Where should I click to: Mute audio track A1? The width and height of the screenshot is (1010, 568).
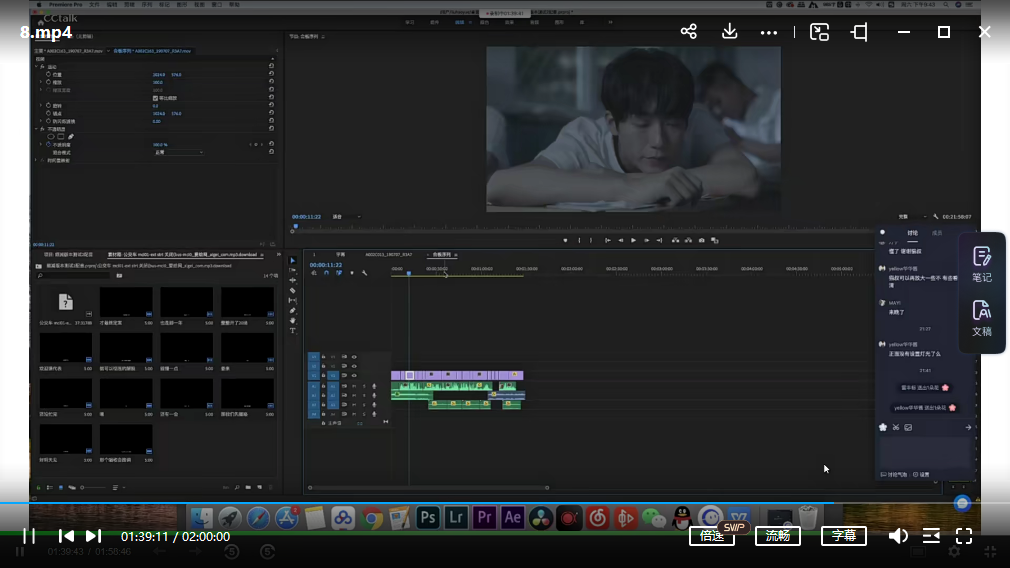(x=354, y=386)
